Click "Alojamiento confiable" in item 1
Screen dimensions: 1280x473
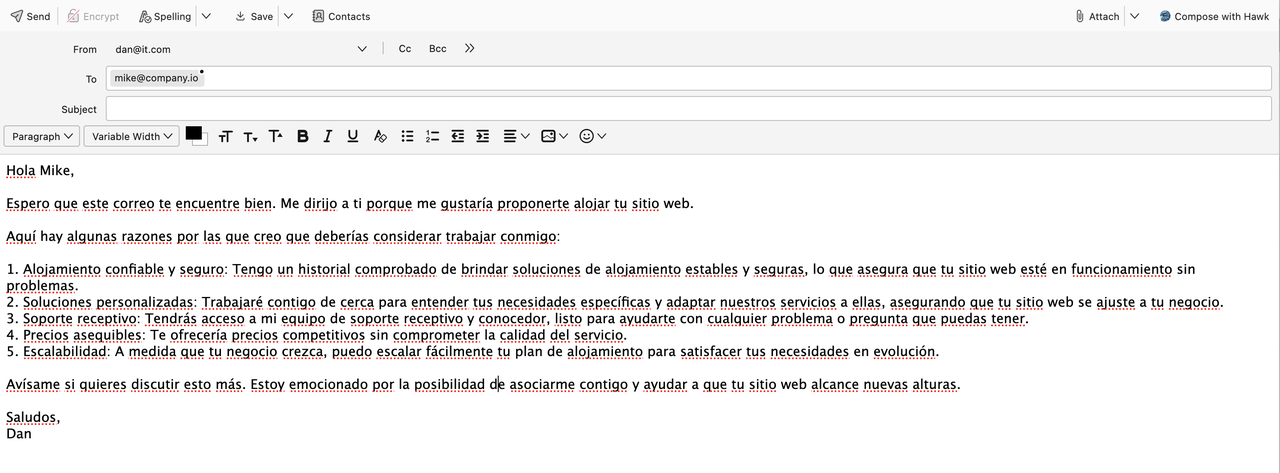coord(93,269)
